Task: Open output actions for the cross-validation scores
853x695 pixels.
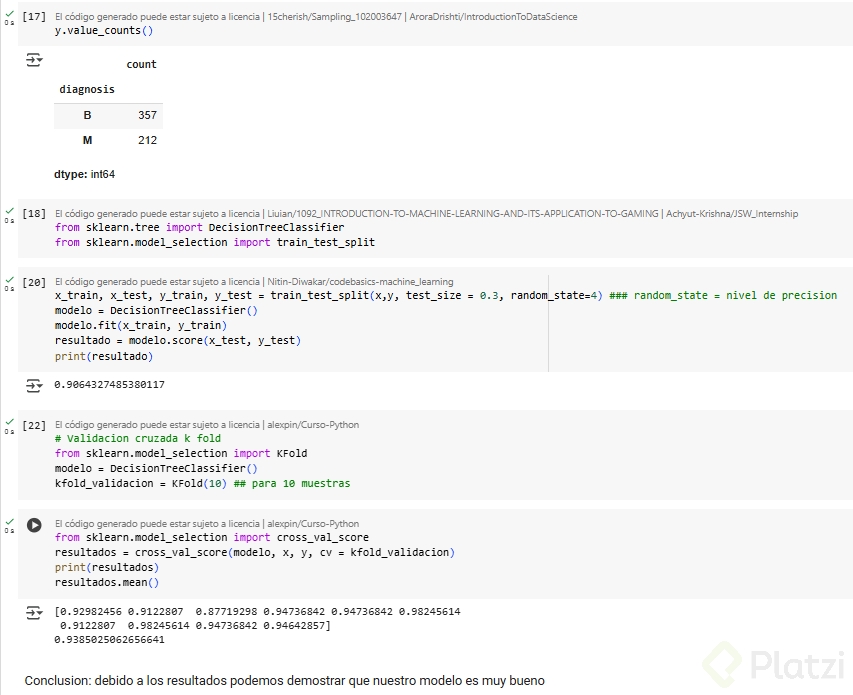Action: pos(34,611)
